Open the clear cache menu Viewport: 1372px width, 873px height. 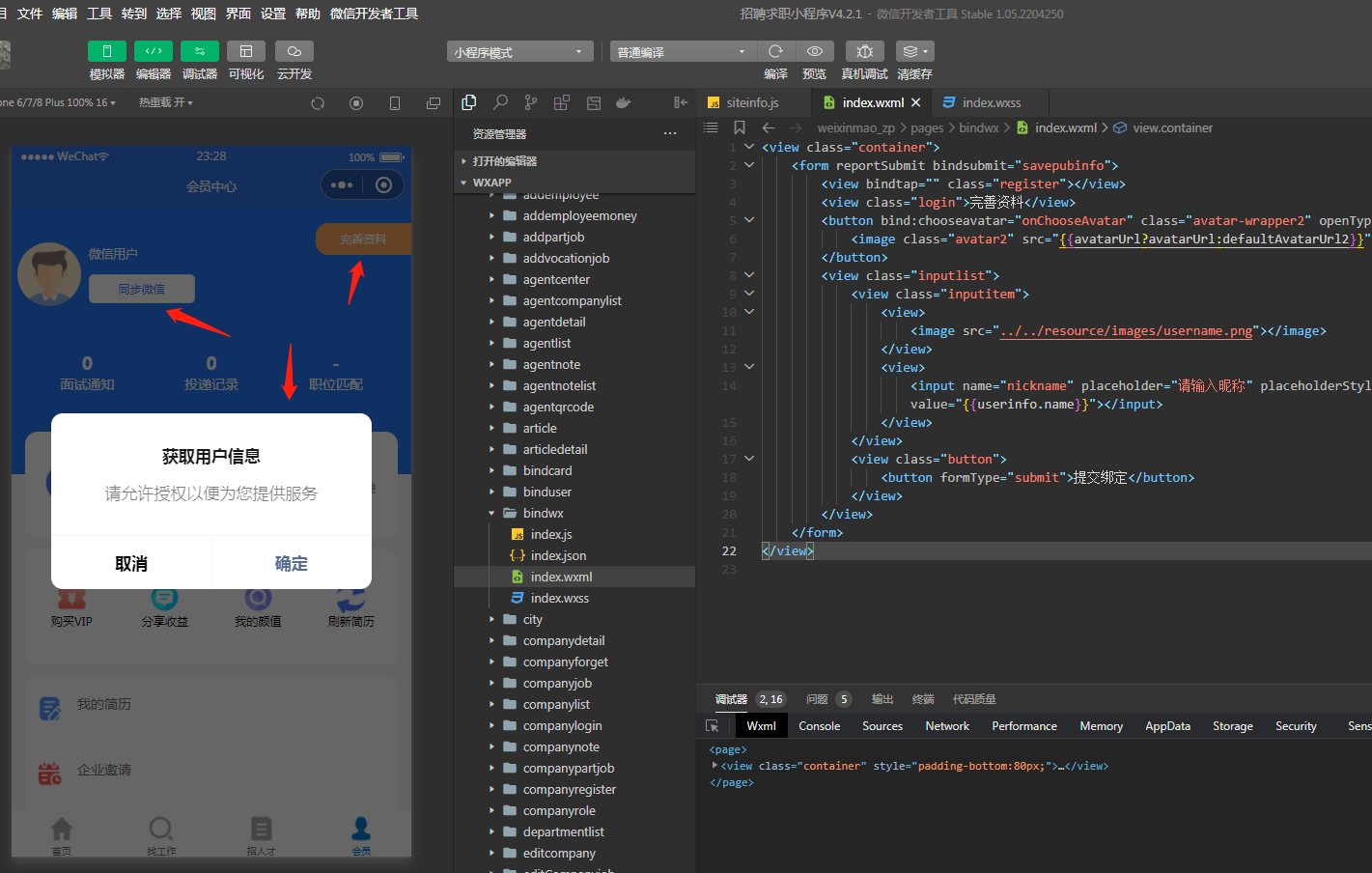[x=914, y=51]
